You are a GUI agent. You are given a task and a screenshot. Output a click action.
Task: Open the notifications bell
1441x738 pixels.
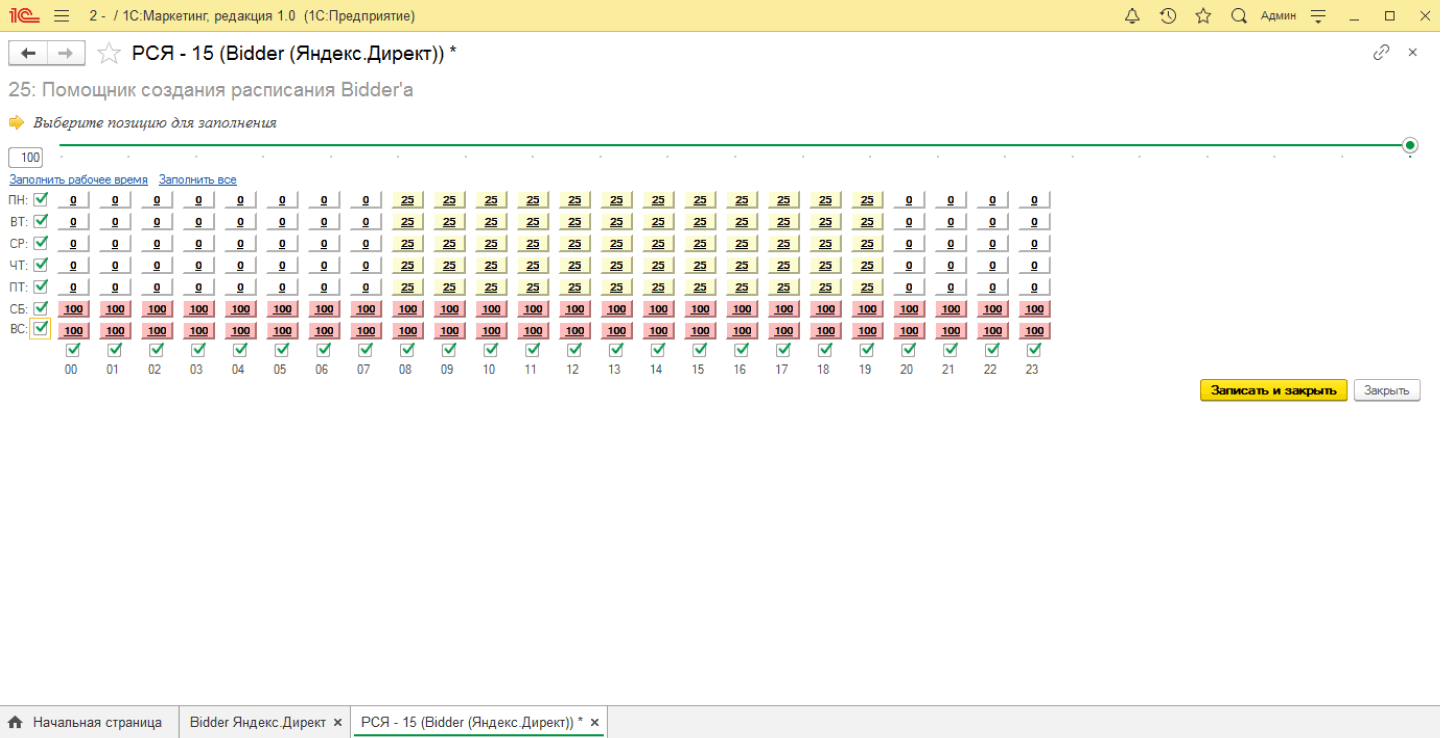tap(1132, 16)
